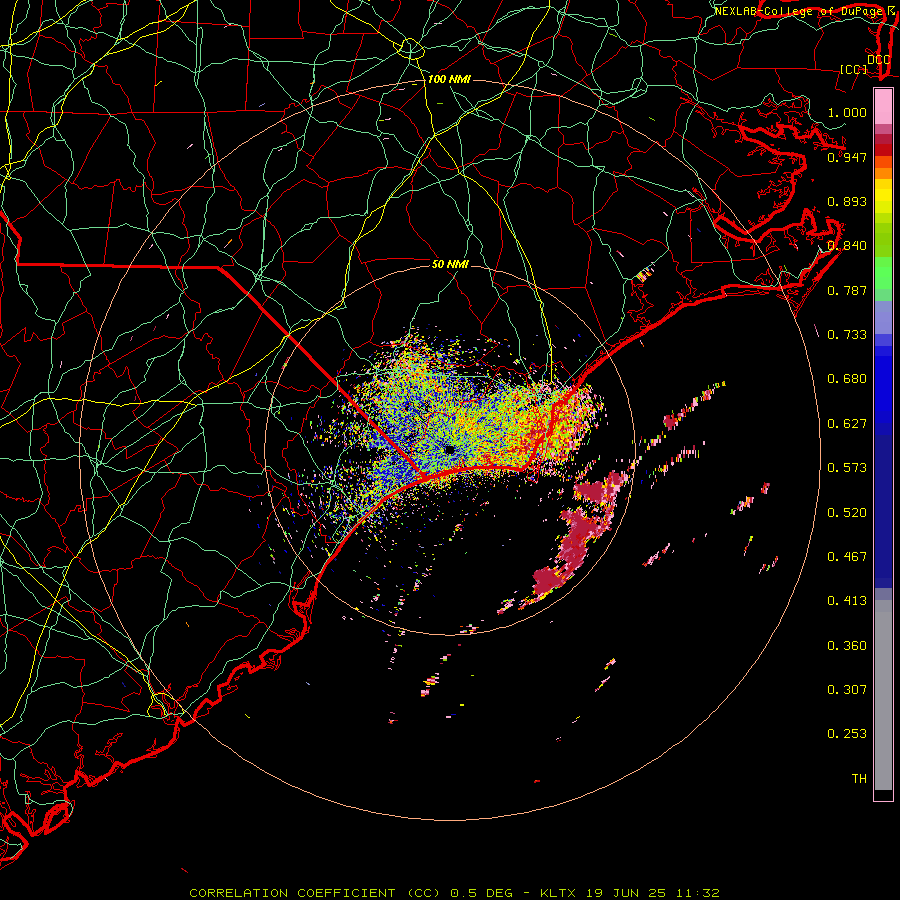This screenshot has height=900, width=900.
Task: Pick the light pink colorbar segment near 1.000
Action: coord(883,107)
